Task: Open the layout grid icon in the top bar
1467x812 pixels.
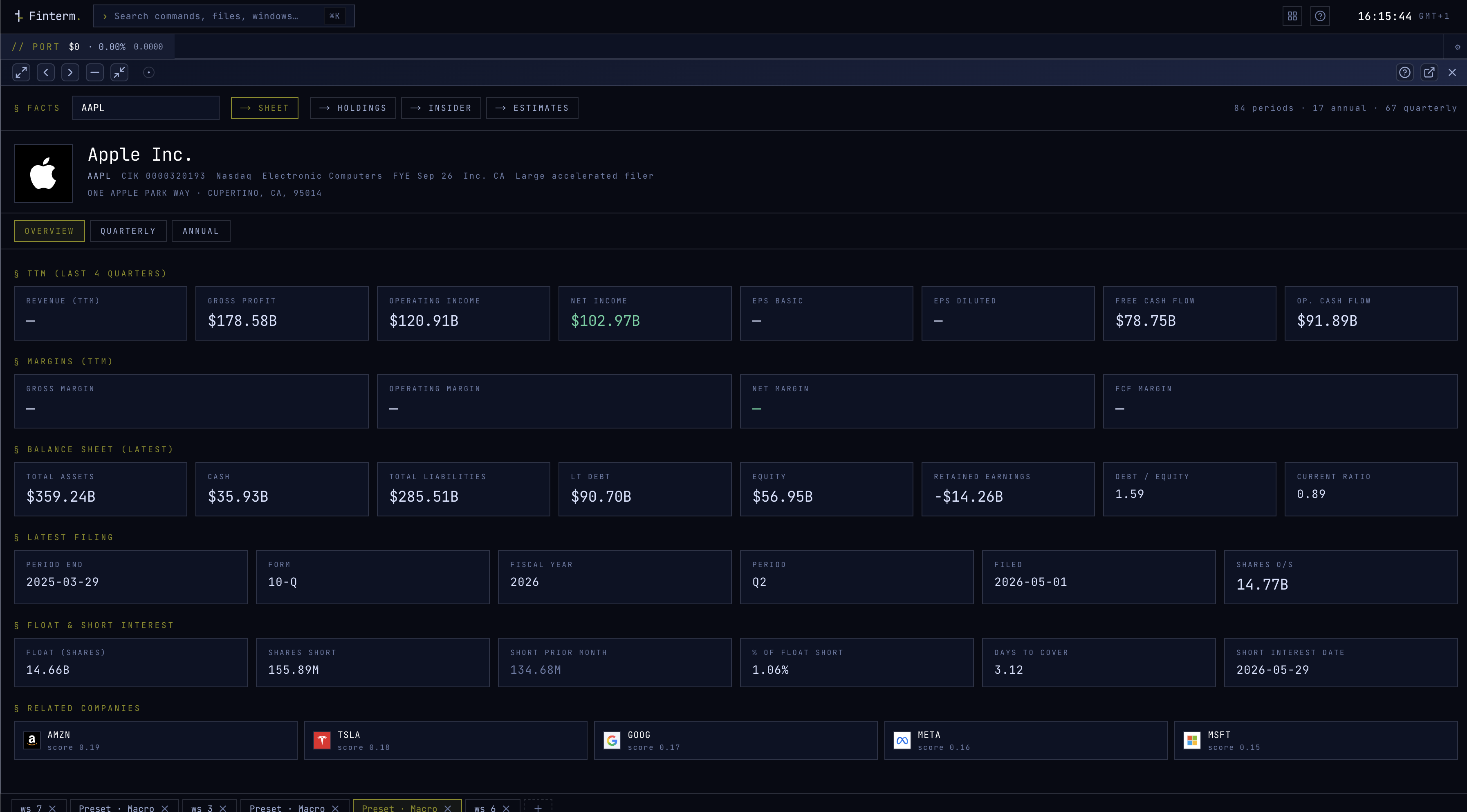Action: click(x=1292, y=16)
